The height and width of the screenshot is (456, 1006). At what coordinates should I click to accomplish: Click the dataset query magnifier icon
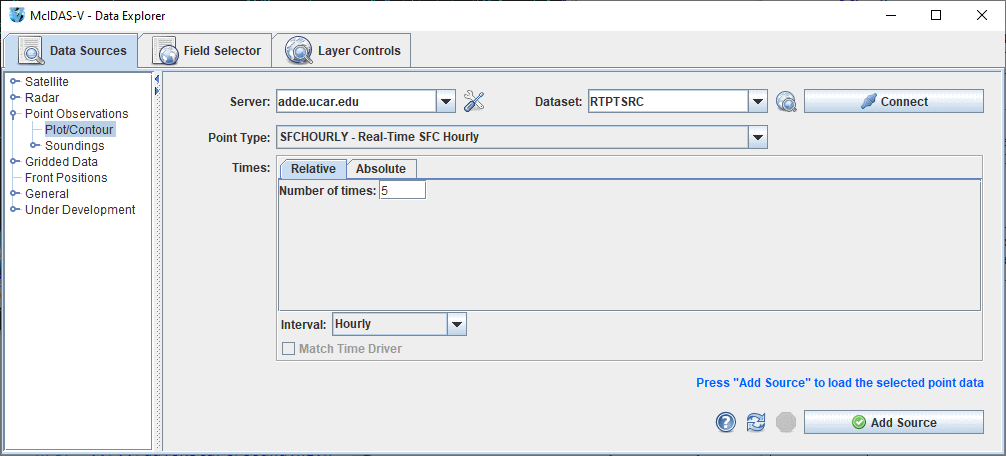pos(786,102)
